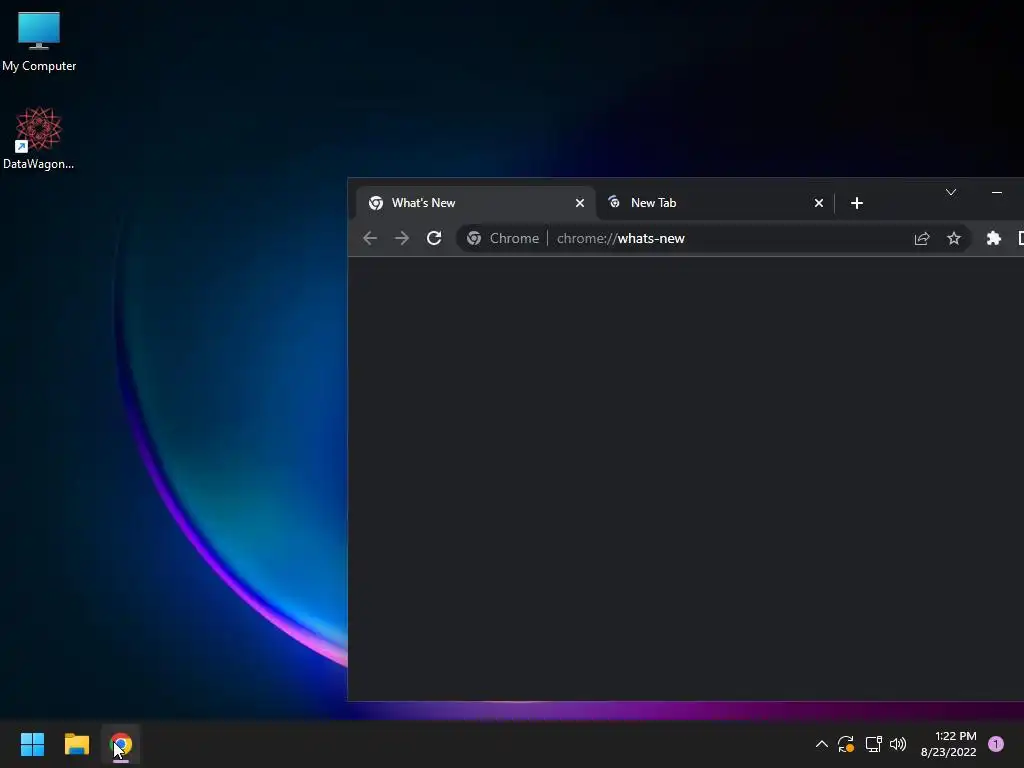
Task: Click the Chrome site info chip
Action: click(x=502, y=238)
